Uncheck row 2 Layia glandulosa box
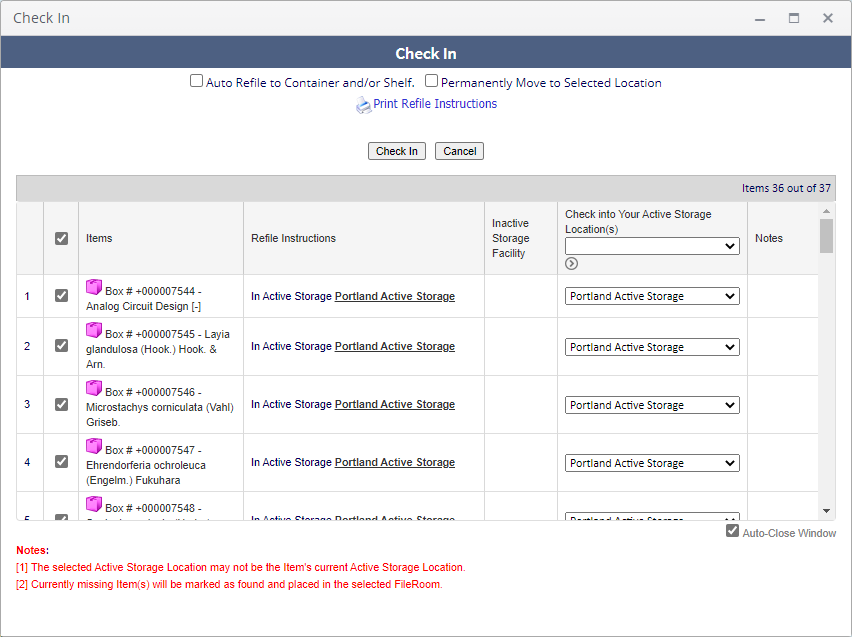 tap(61, 346)
